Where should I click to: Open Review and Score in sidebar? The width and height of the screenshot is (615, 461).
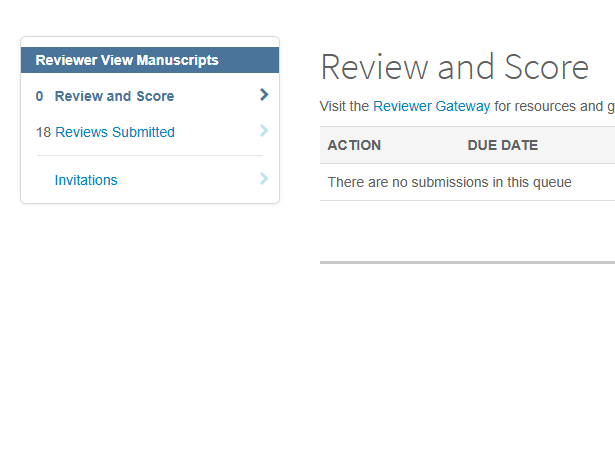tap(114, 97)
